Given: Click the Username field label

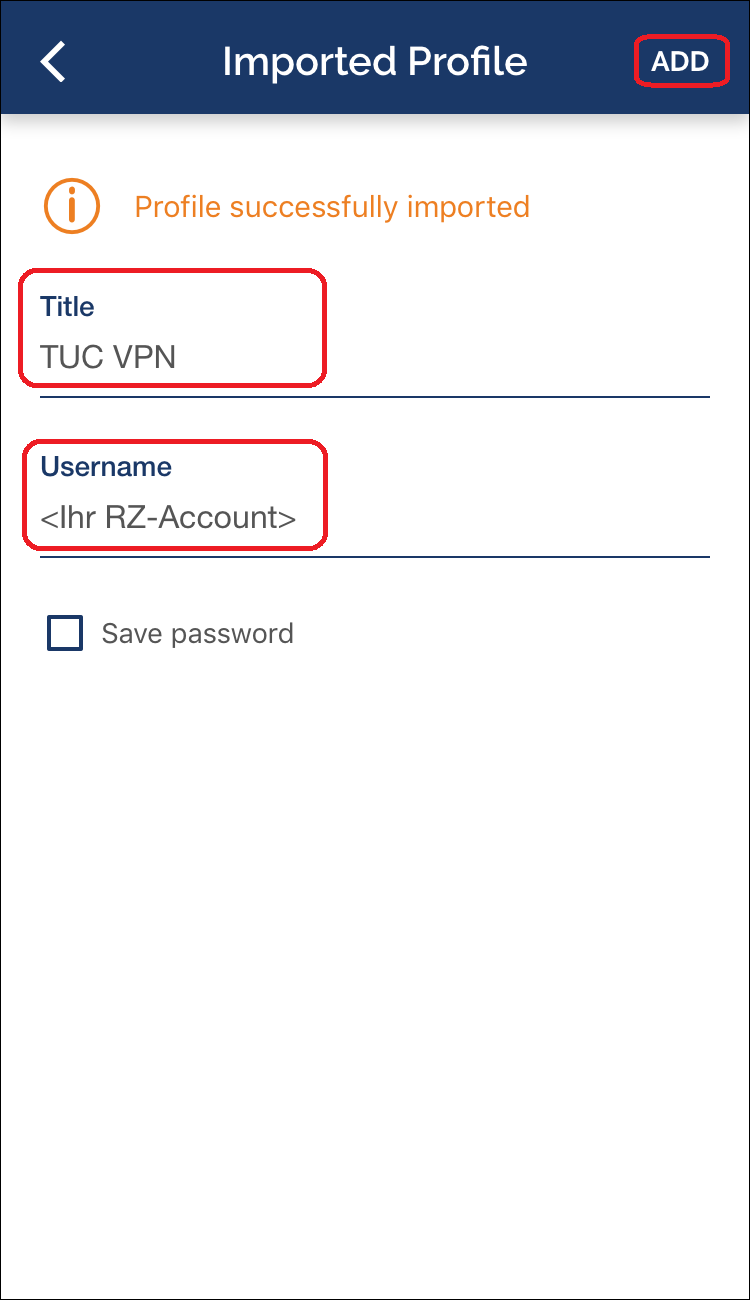Looking at the screenshot, I should [106, 467].
